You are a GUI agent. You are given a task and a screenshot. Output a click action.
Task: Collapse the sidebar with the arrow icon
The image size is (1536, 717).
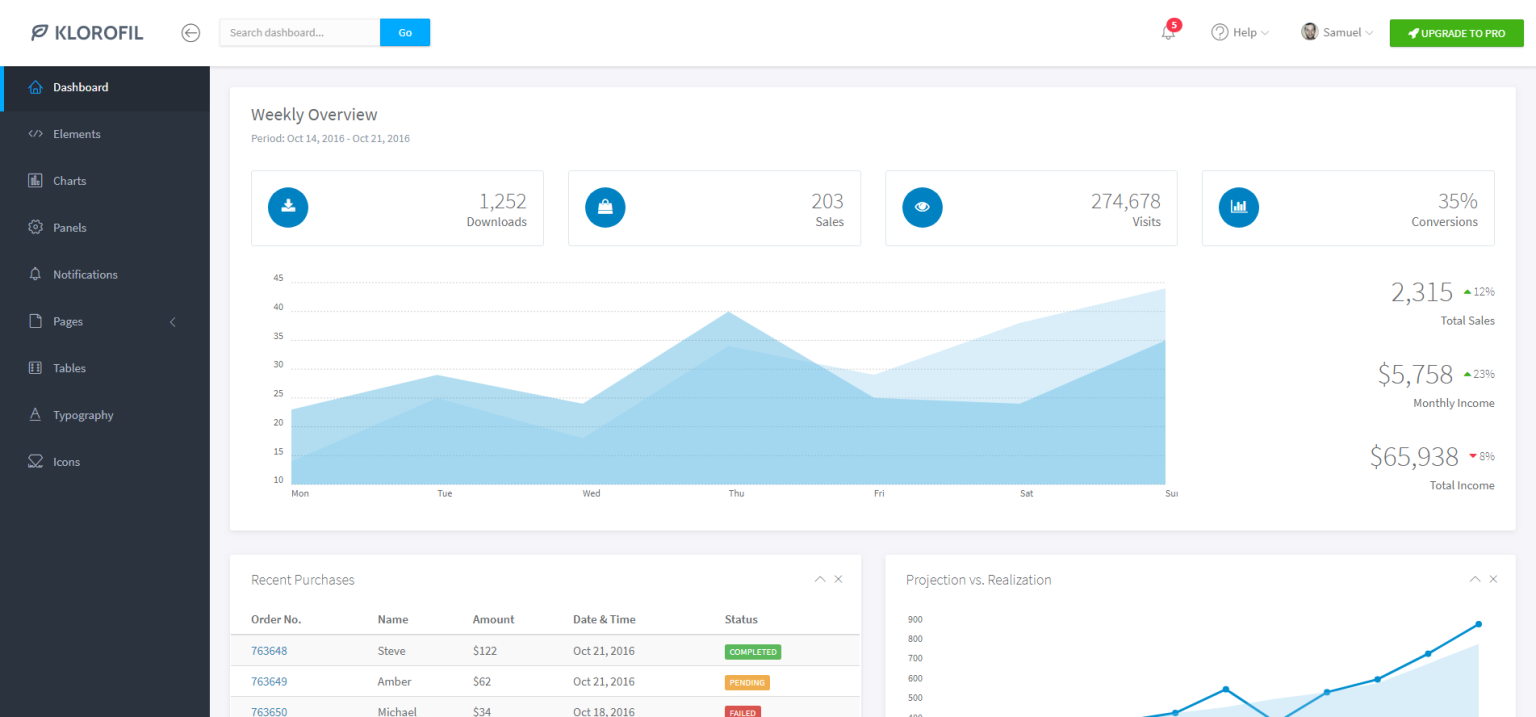(190, 32)
